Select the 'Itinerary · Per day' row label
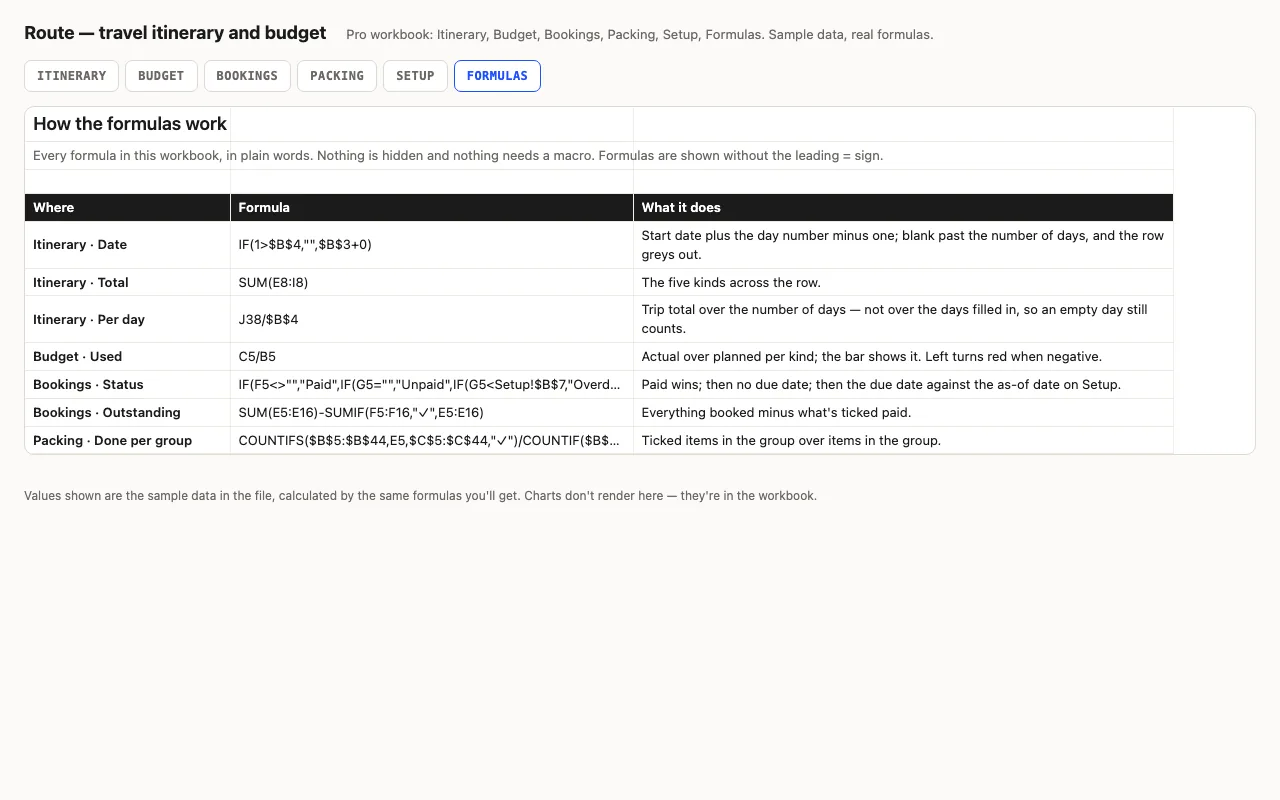The width and height of the screenshot is (1280, 800). coord(128,319)
